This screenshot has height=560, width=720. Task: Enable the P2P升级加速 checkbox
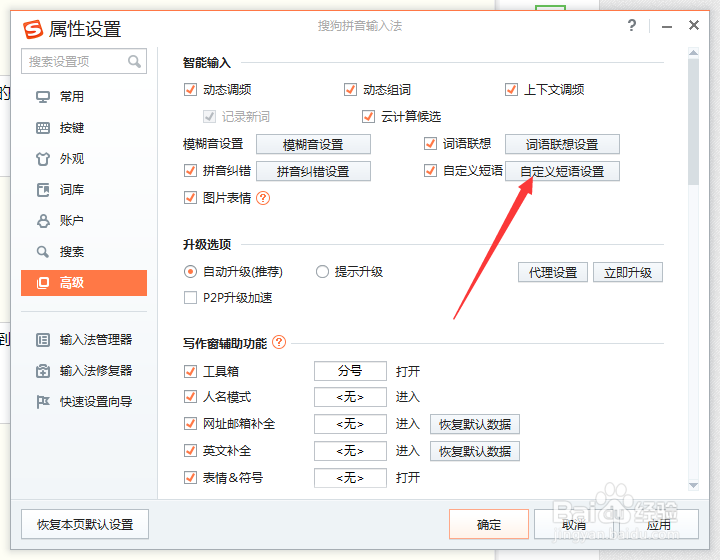(190, 298)
